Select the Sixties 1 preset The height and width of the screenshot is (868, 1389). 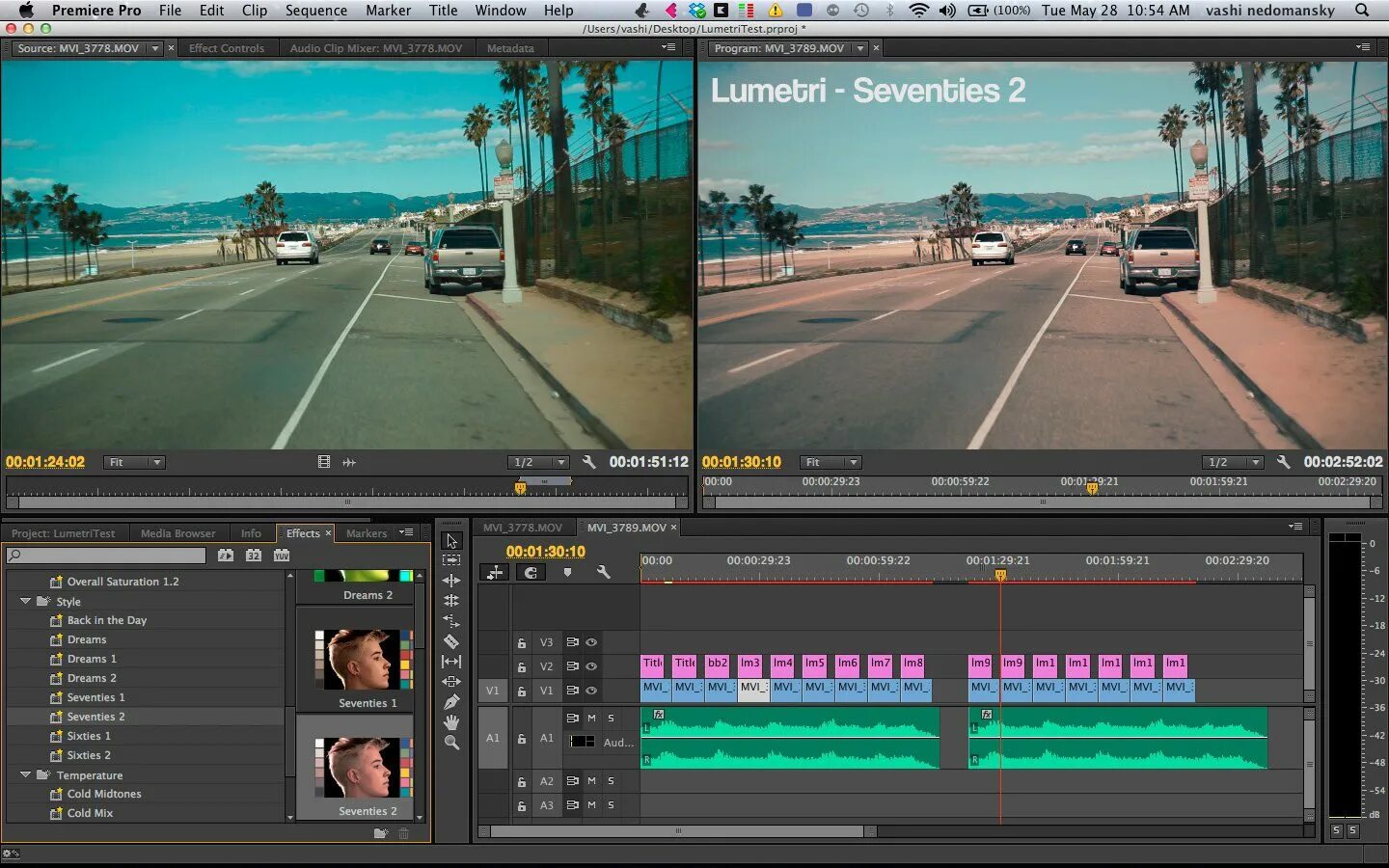[89, 736]
